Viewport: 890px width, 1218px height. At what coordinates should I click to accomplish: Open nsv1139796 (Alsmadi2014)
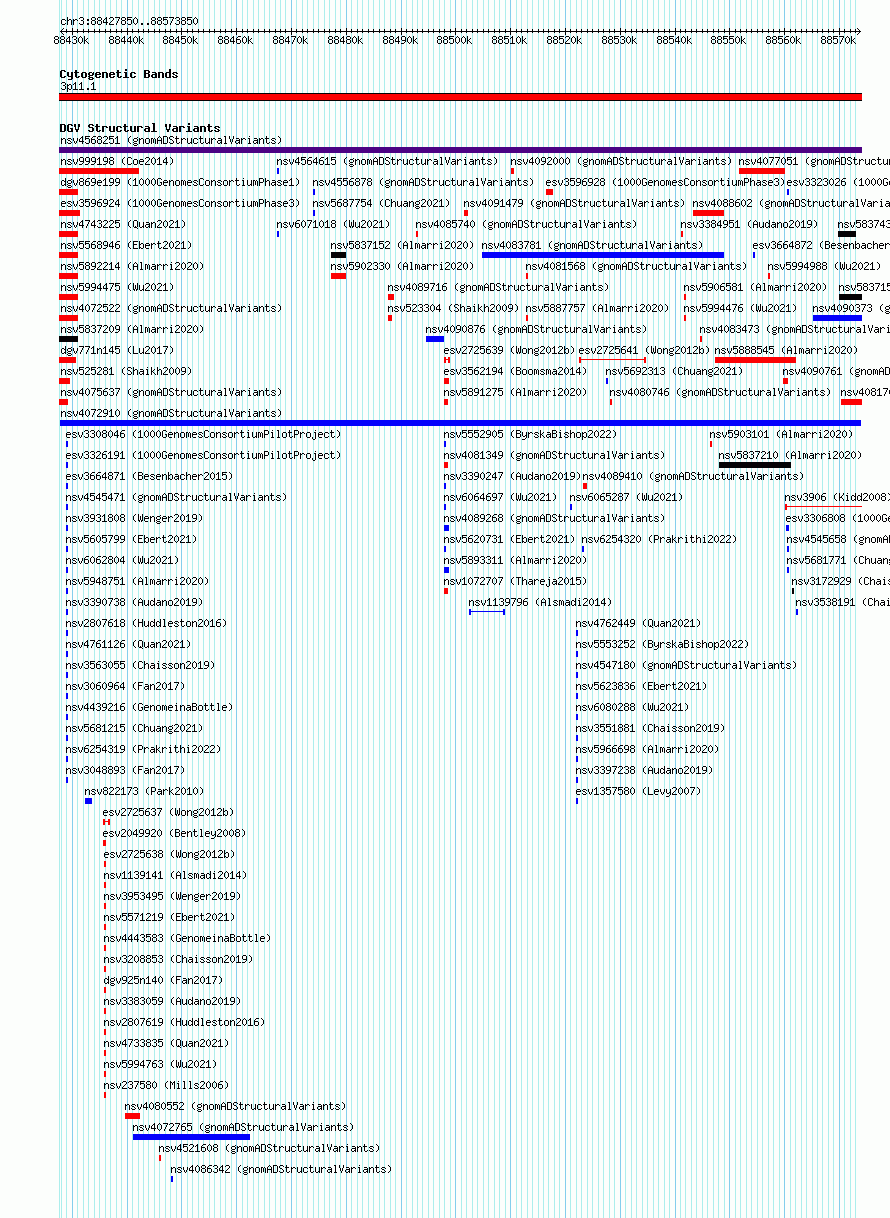coord(540,602)
